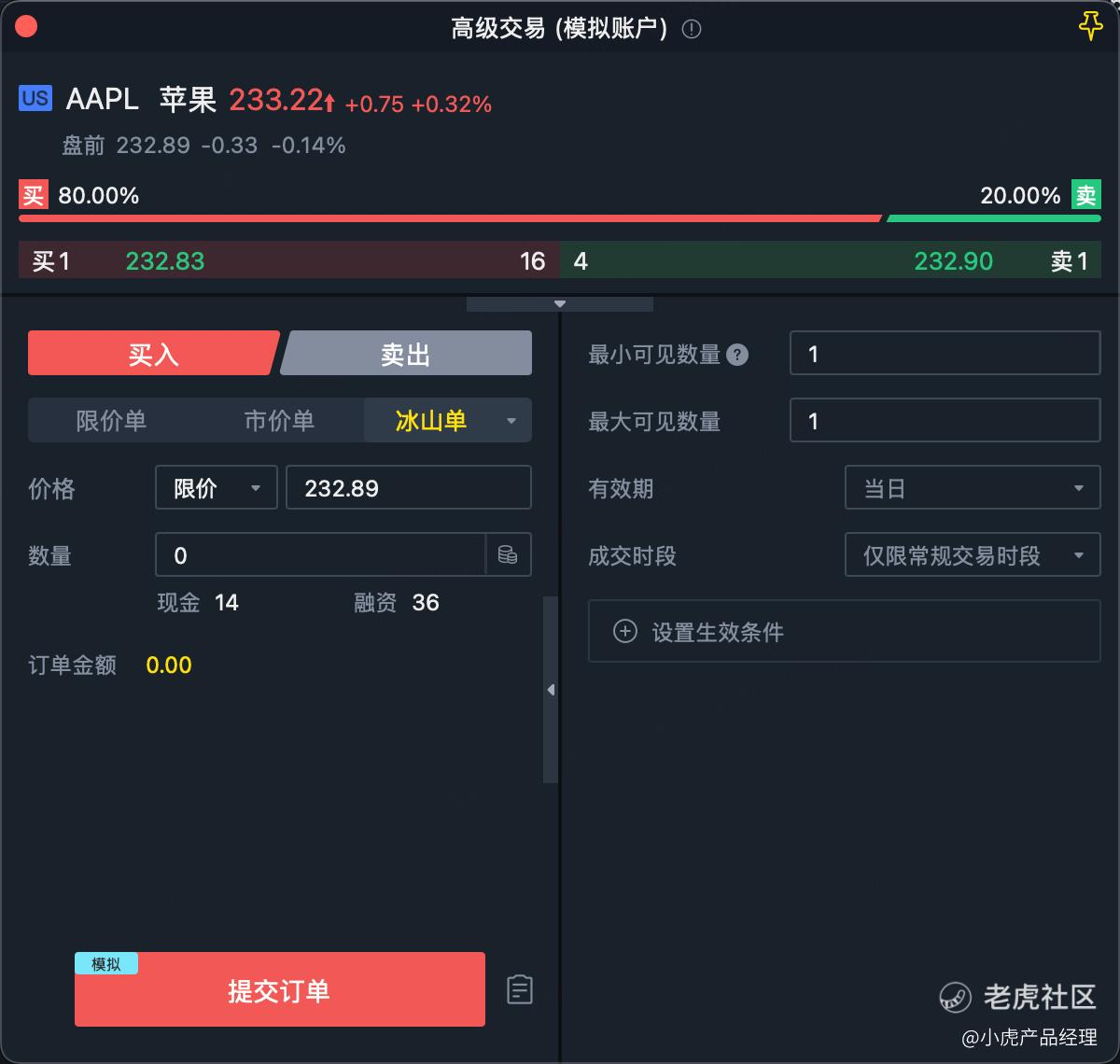Click the 买1 bid price 232.83

click(165, 261)
